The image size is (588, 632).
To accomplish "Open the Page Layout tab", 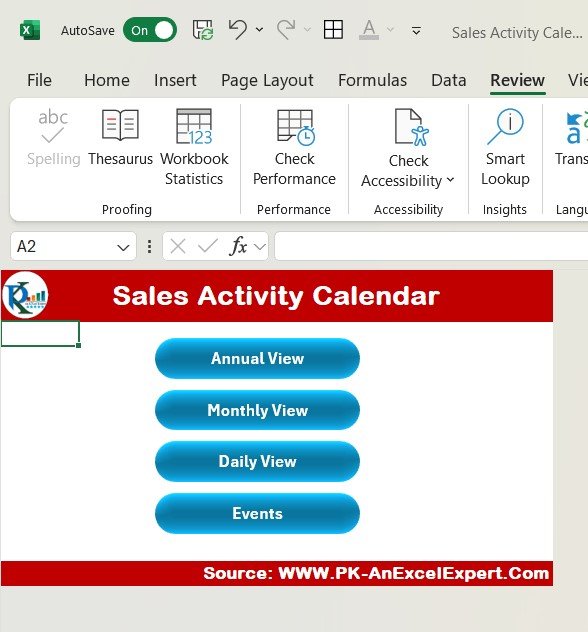I will tap(267, 80).
